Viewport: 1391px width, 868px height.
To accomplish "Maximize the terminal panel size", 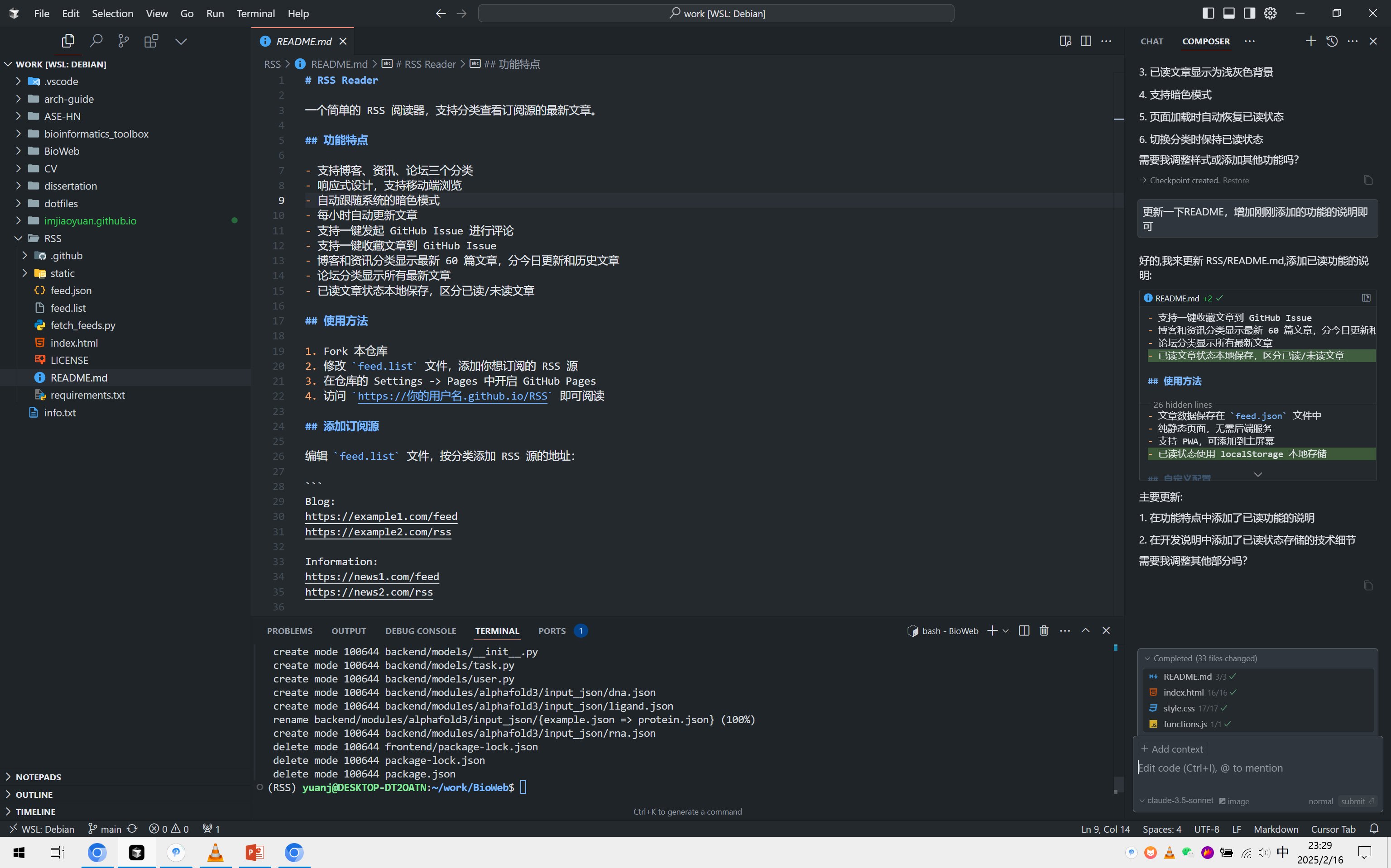I will pyautogui.click(x=1085, y=630).
